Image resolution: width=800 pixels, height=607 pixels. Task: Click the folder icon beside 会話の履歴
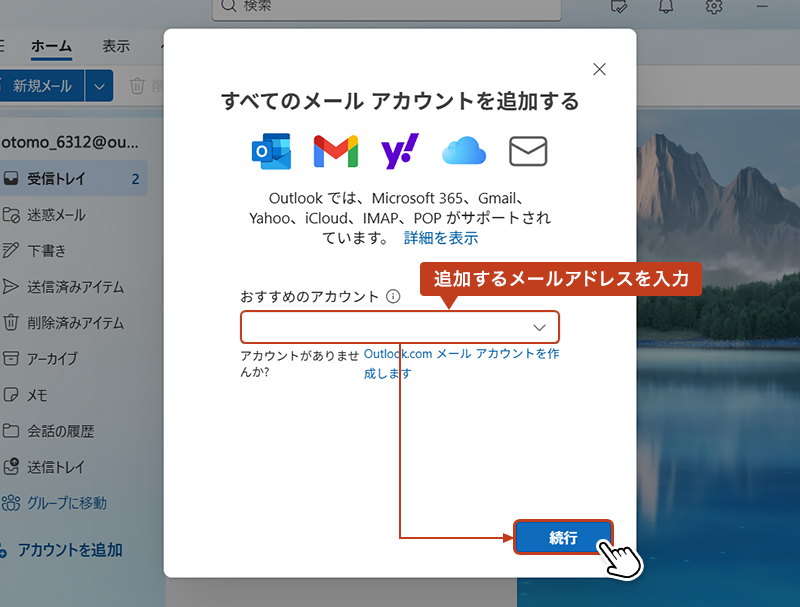11,431
